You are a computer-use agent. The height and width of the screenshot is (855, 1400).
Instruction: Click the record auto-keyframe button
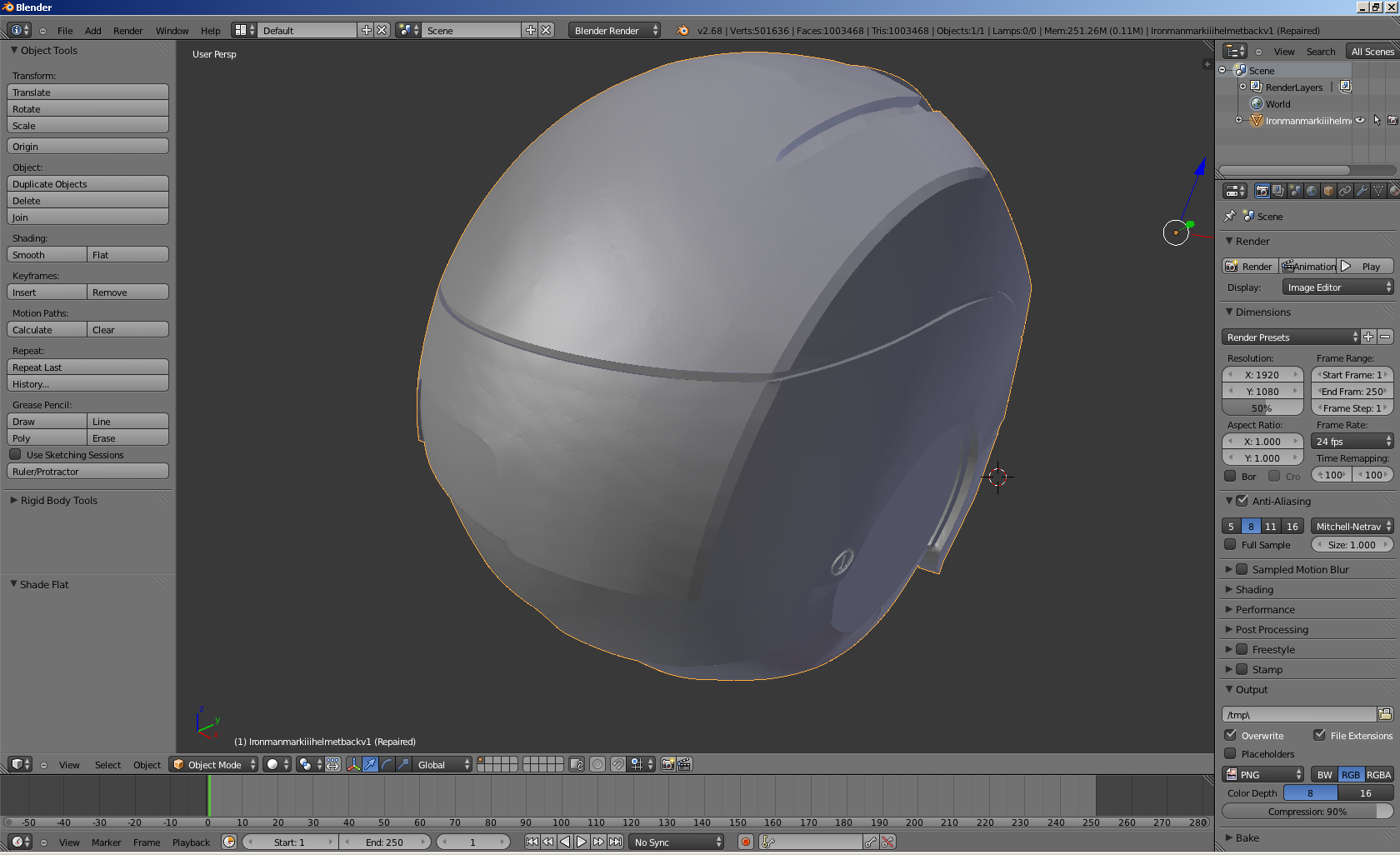coord(746,842)
